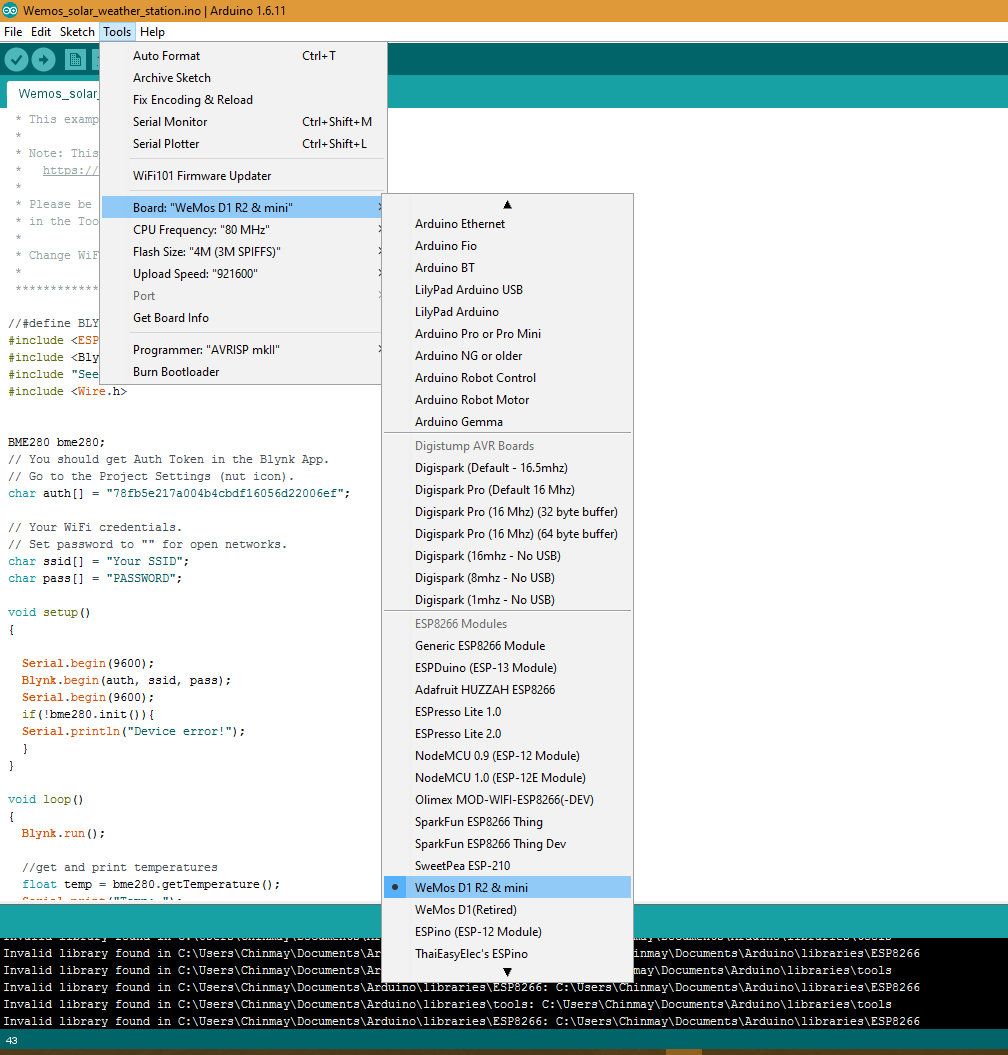Select Burn Bootloader entry
Image resolution: width=1008 pixels, height=1055 pixels.
[243, 372]
